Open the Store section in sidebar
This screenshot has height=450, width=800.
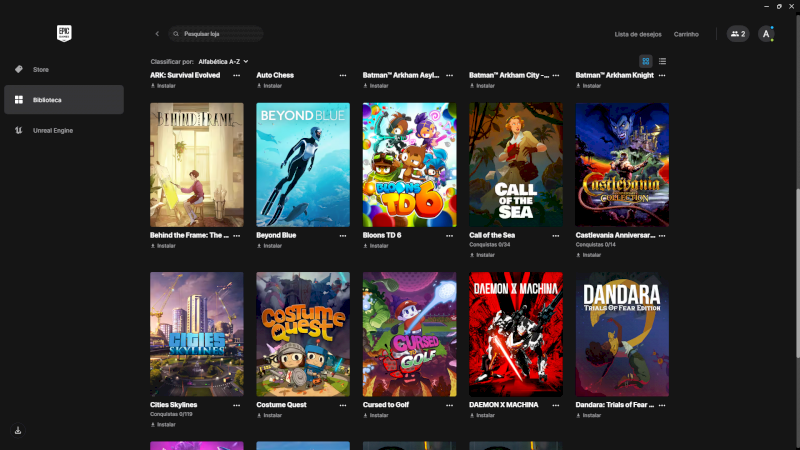[x=40, y=69]
